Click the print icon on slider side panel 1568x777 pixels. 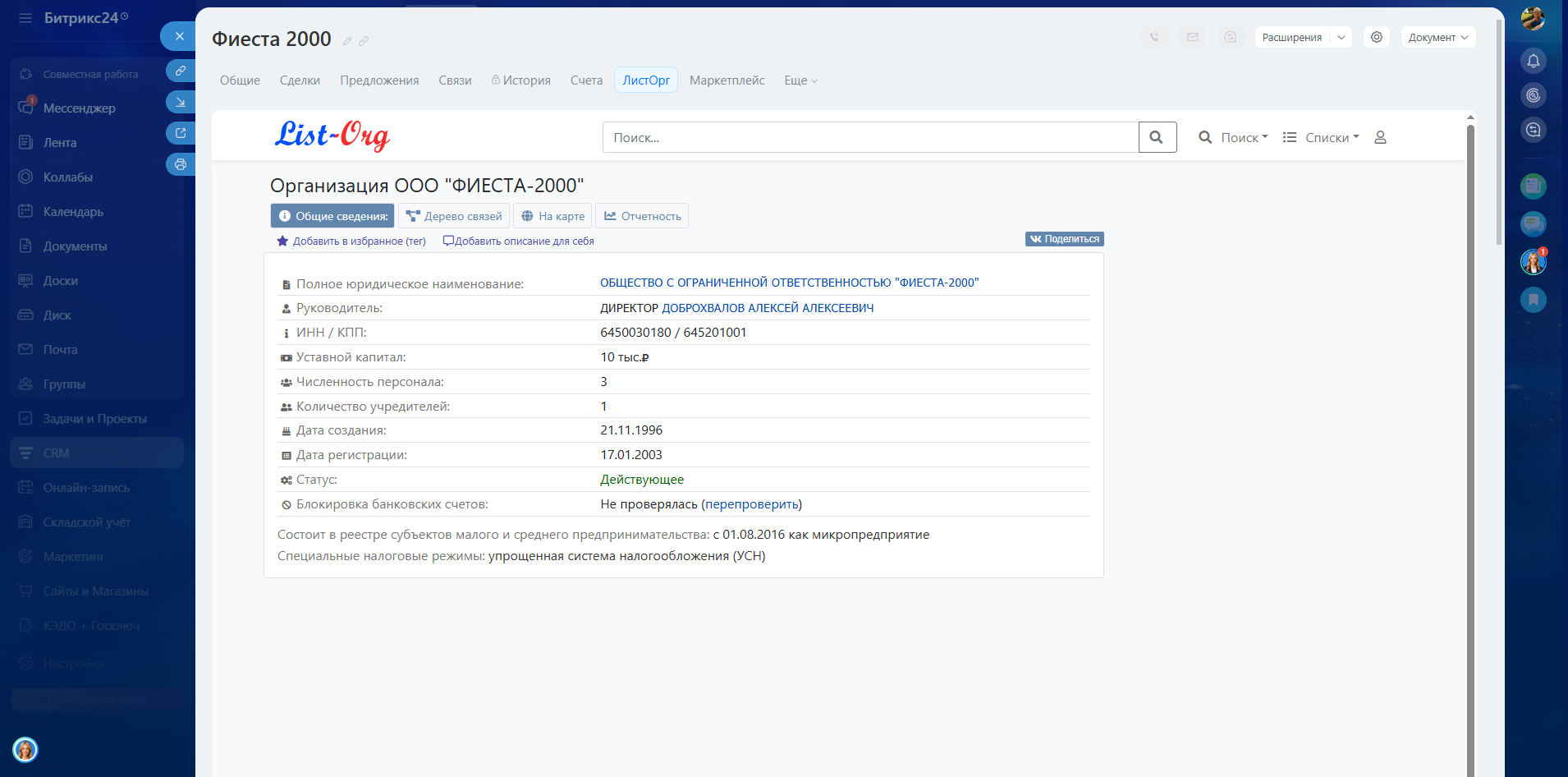pyautogui.click(x=180, y=164)
